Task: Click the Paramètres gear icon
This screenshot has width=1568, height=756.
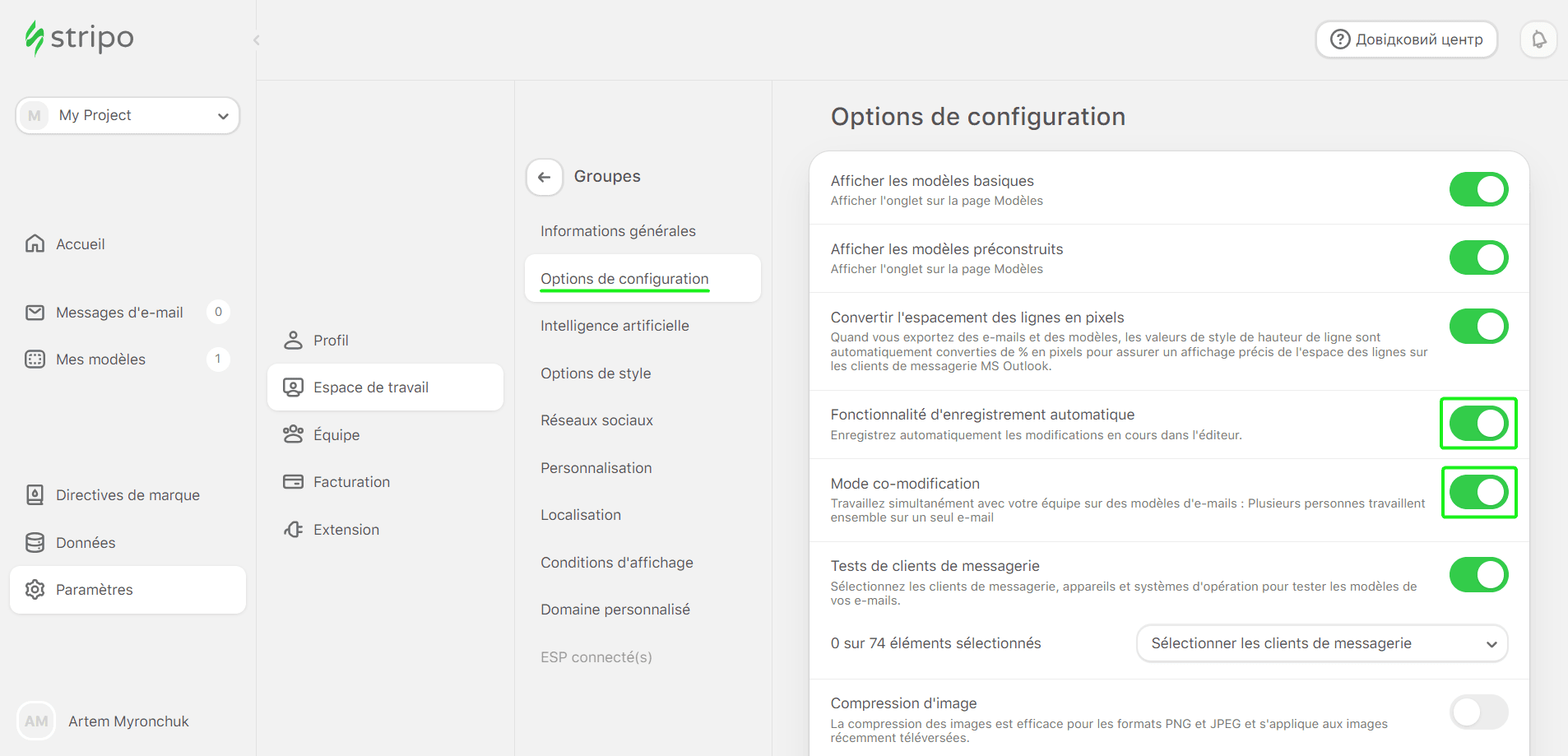Action: (35, 589)
